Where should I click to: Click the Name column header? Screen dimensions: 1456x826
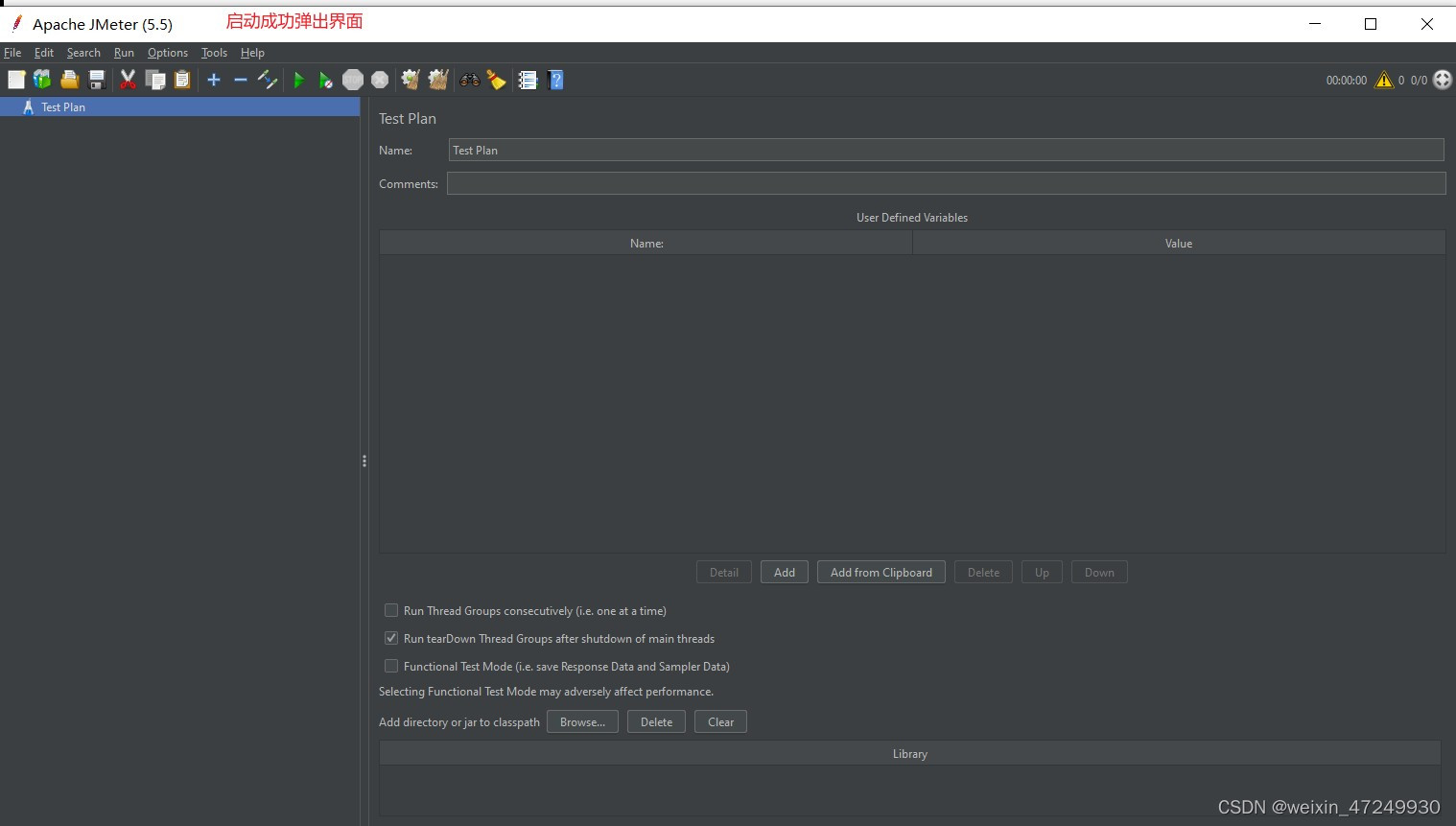pos(646,244)
